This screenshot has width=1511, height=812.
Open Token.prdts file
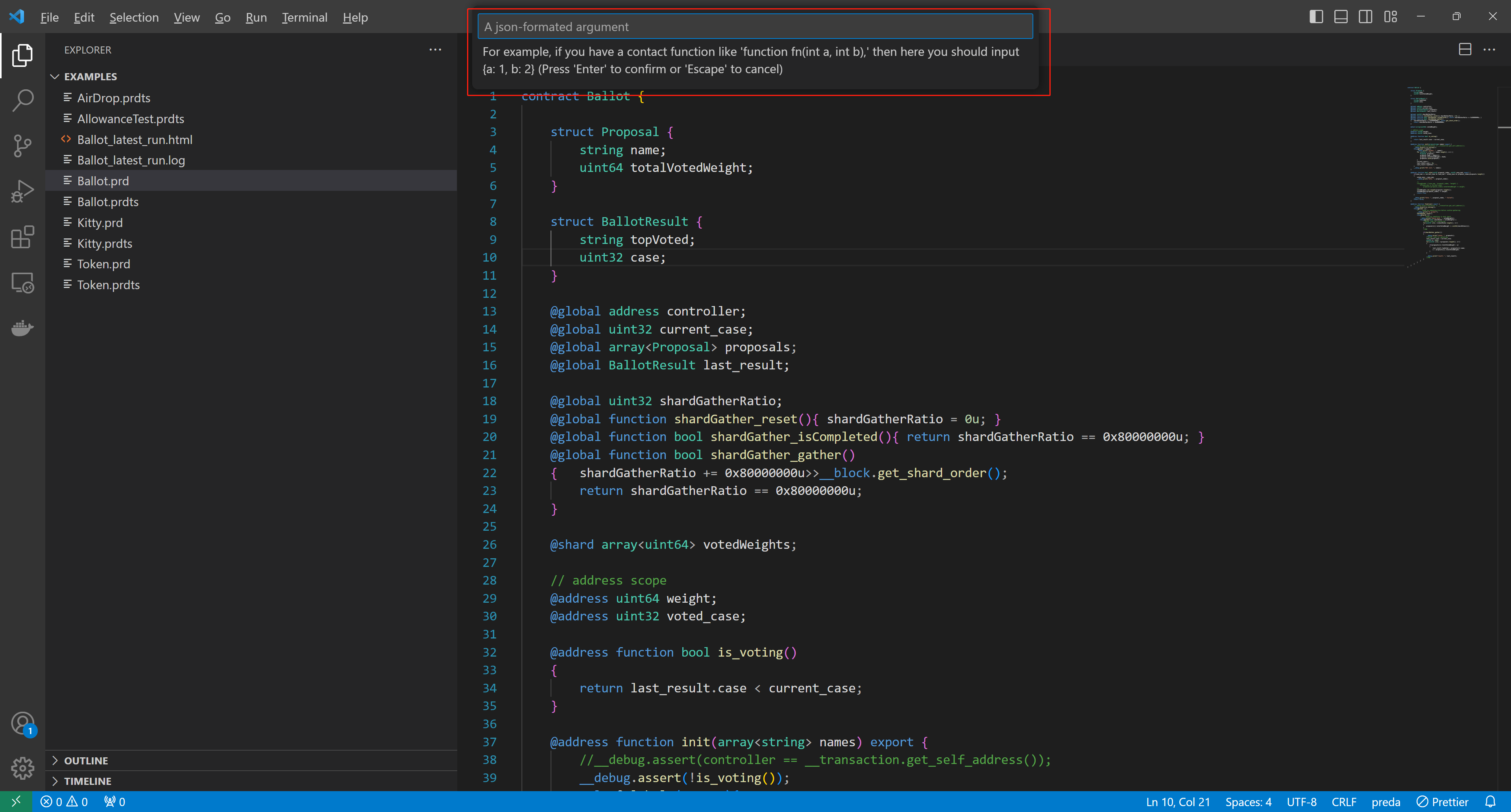click(x=251, y=285)
